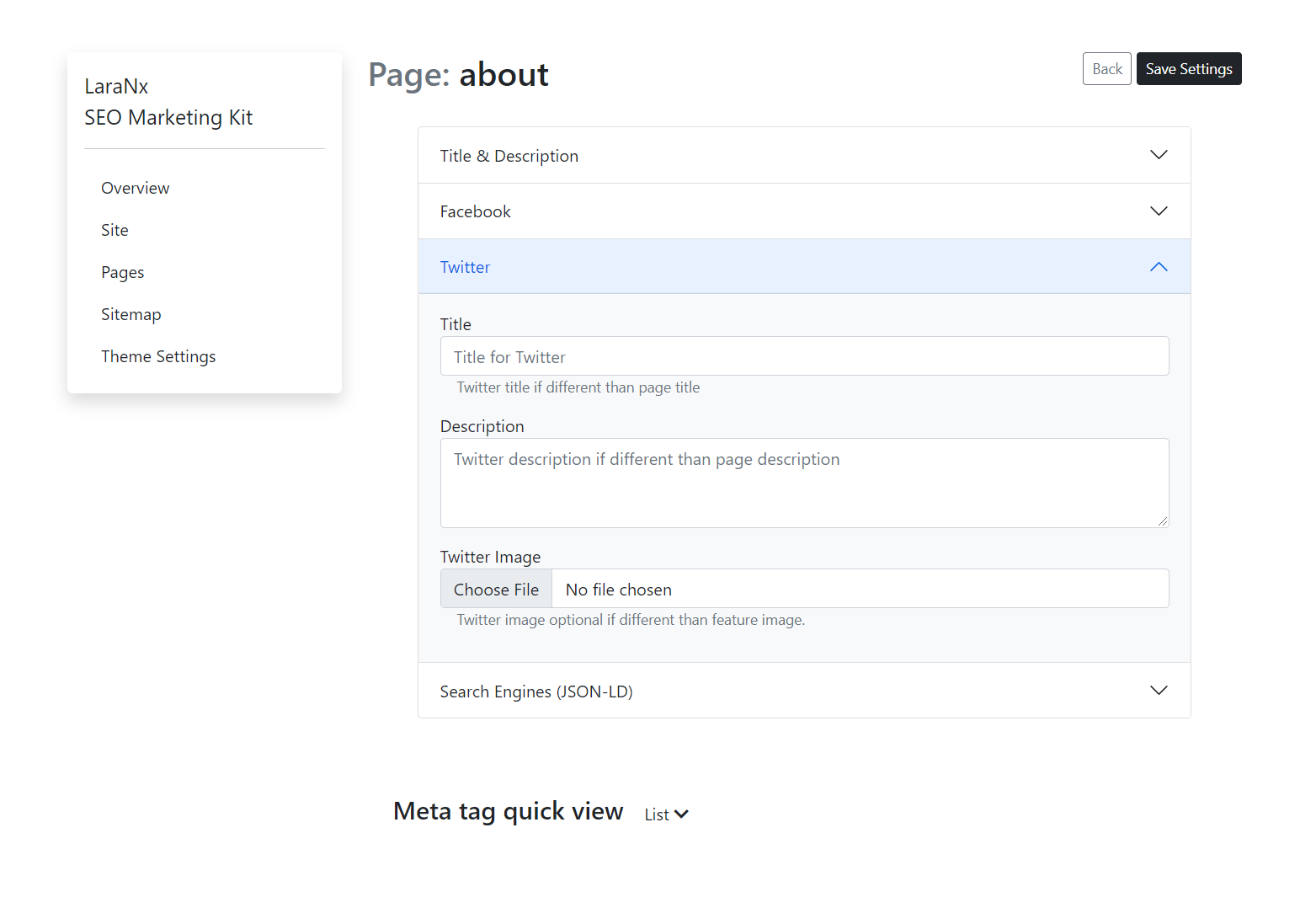Screen dimensions: 1316x913
Task: Click the Facebook chevron arrow
Action: [1159, 211]
